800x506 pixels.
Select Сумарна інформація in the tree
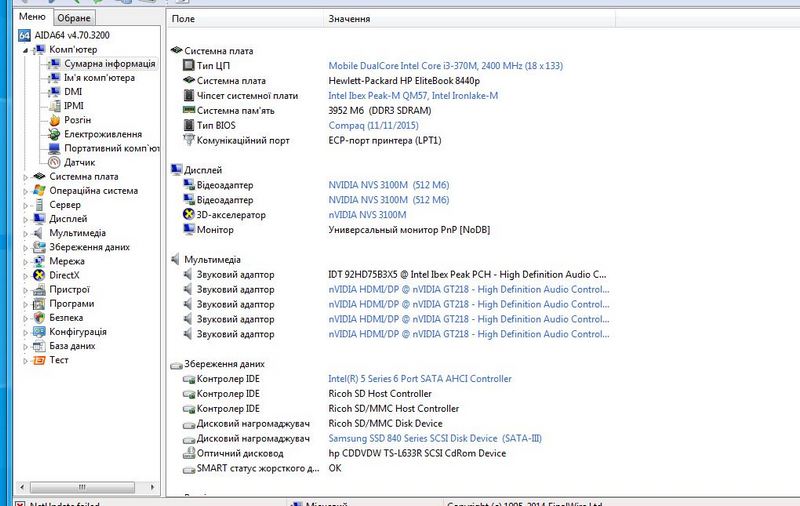109,64
